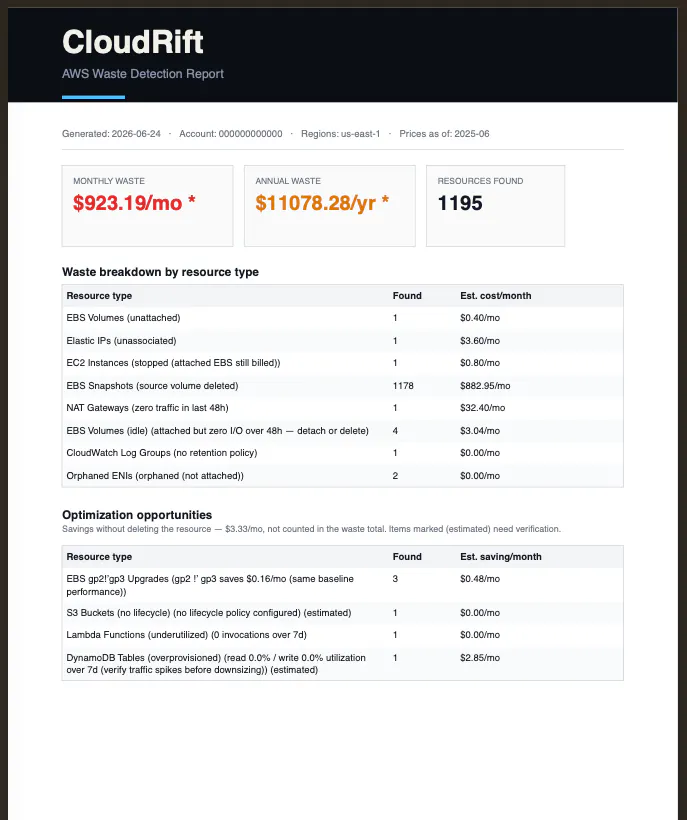
Task: Click the 'NAT Gateways (zero traffic' row
Action: tap(342, 408)
